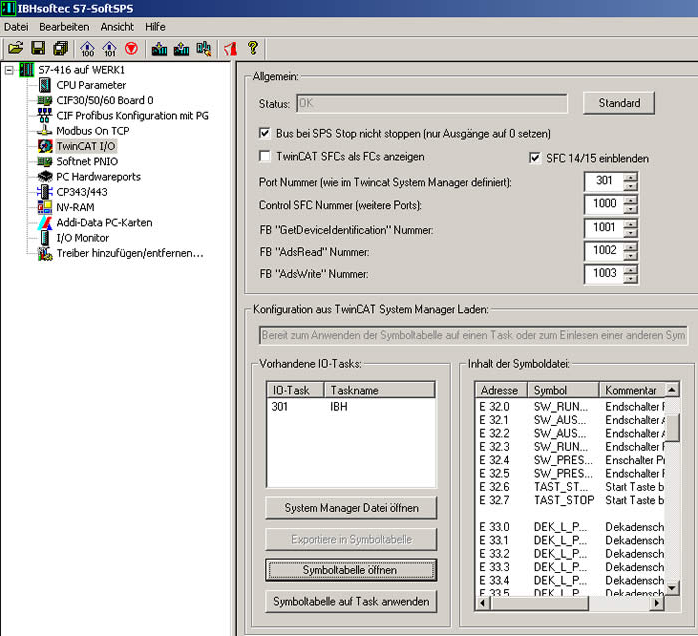Click the toolbar icon labeled 101
The width and height of the screenshot is (698, 636).
tap(110, 48)
